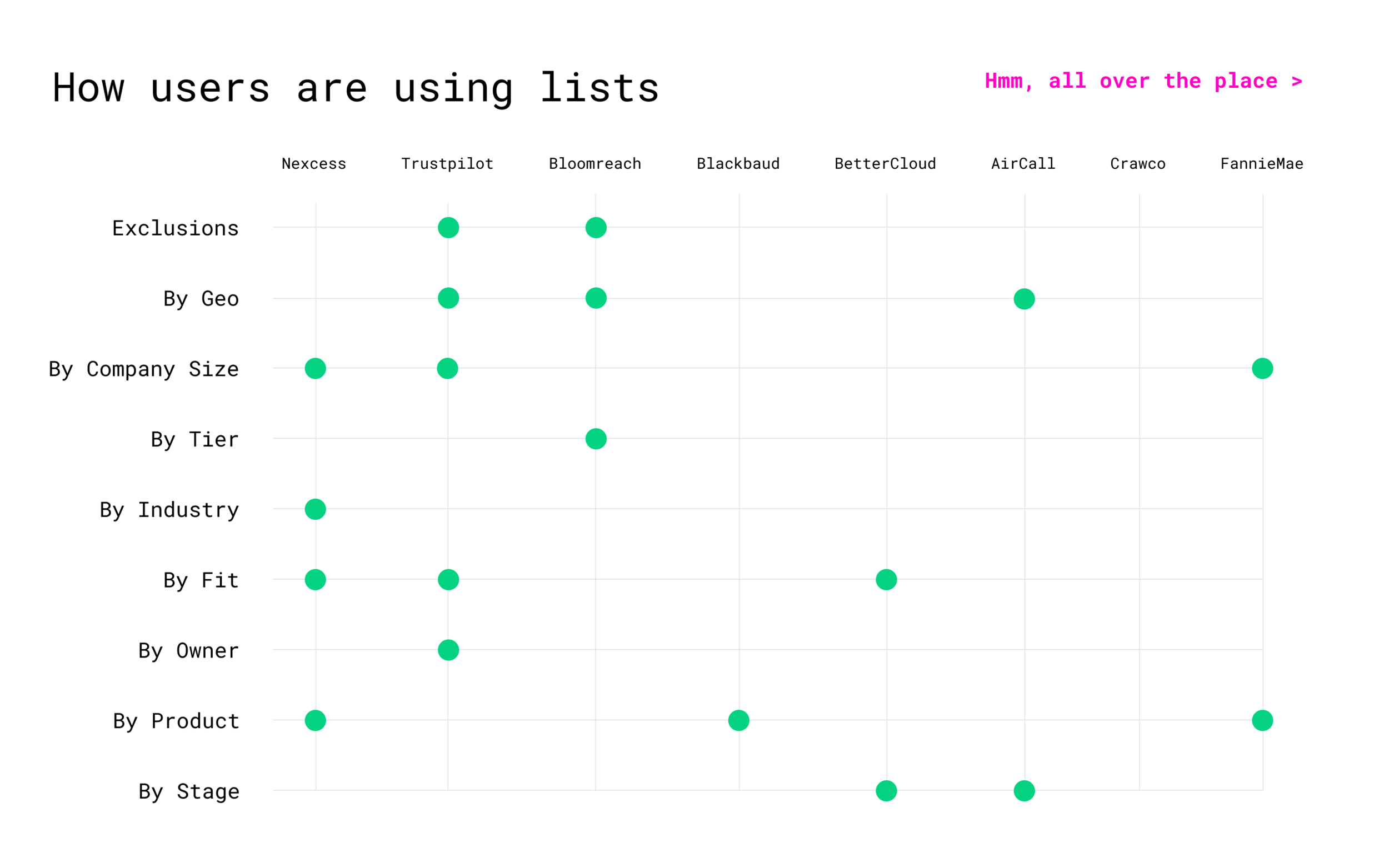Screen dimensions: 1389x868
Task: Select the BetterCloud column header
Action: 885,164
